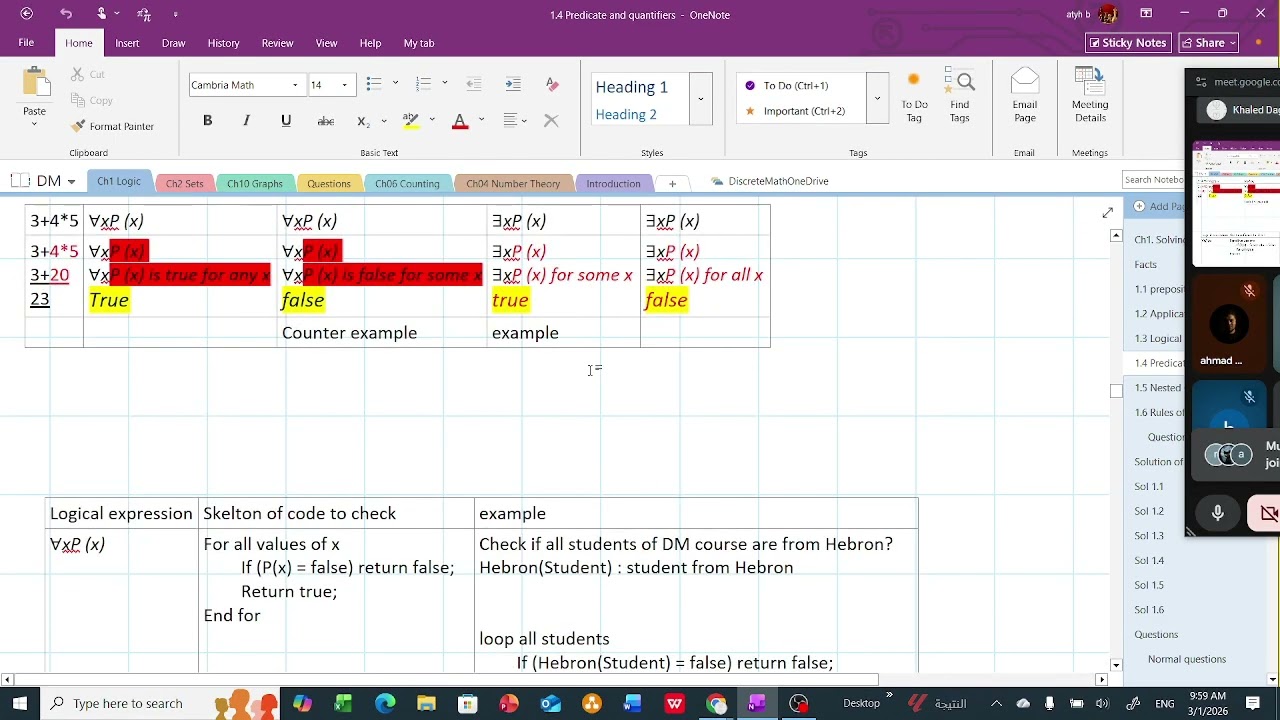This screenshot has width=1280, height=720.
Task: Open the font size 14 dropdown
Action: [345, 85]
